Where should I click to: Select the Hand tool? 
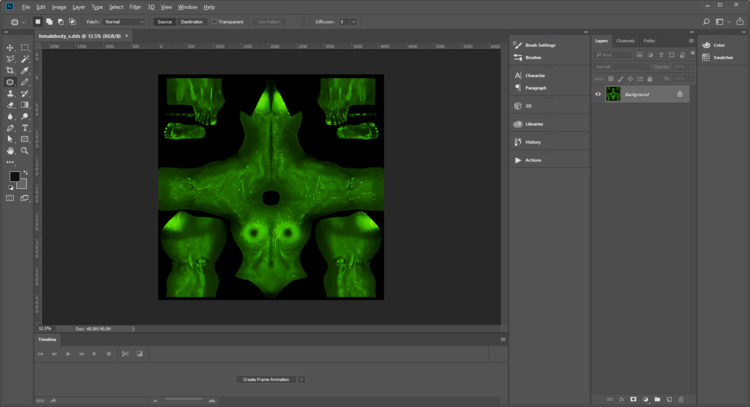coord(10,151)
